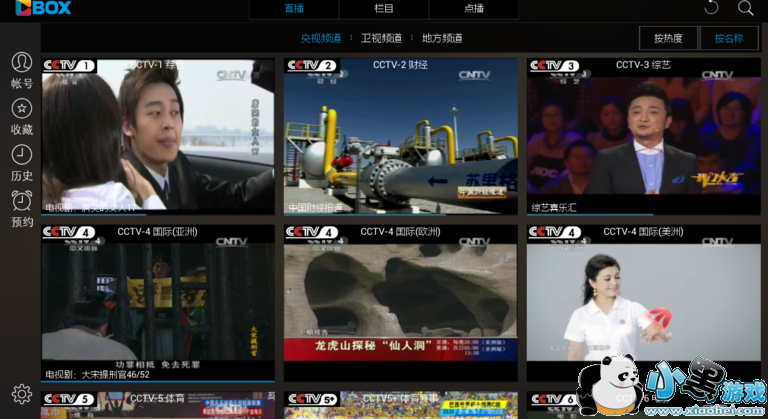This screenshot has width=768, height=419.
Task: Play the CCTV-3 综艺 video thumbnail
Action: (644, 137)
